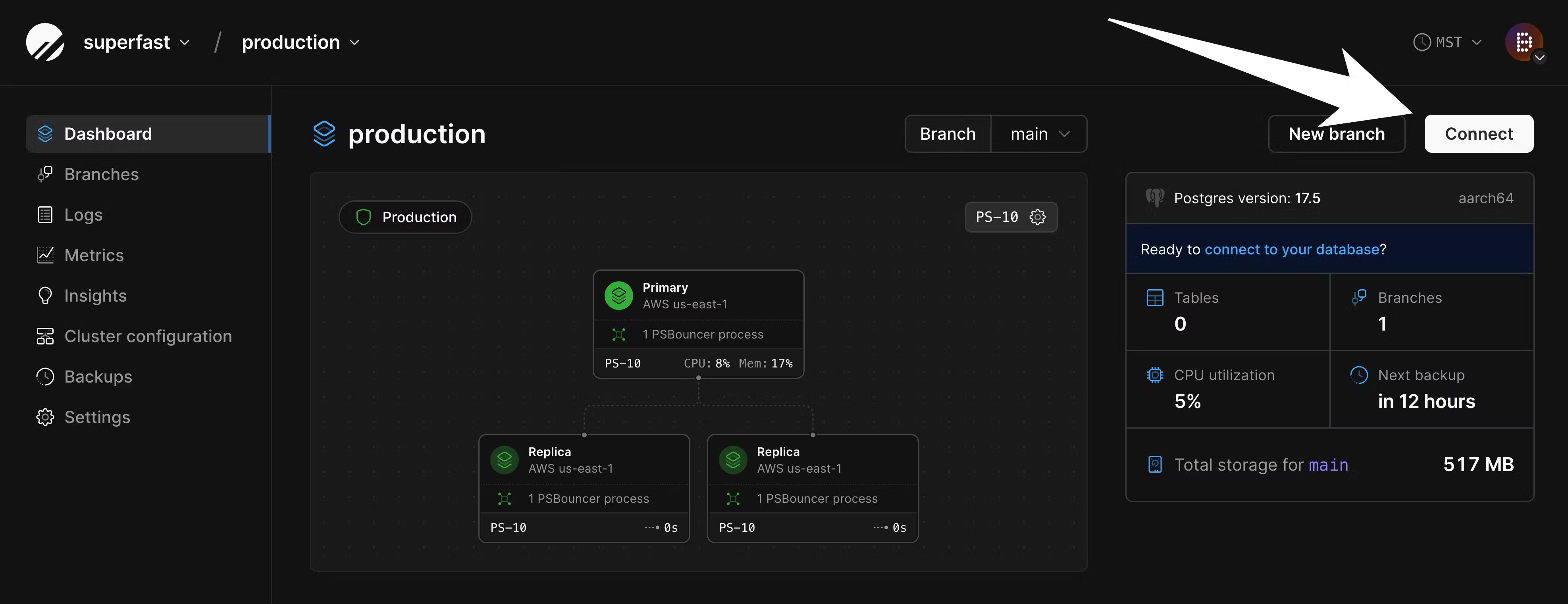1568x604 pixels.
Task: Click the Settings gear icon in sidebar
Action: click(x=45, y=417)
